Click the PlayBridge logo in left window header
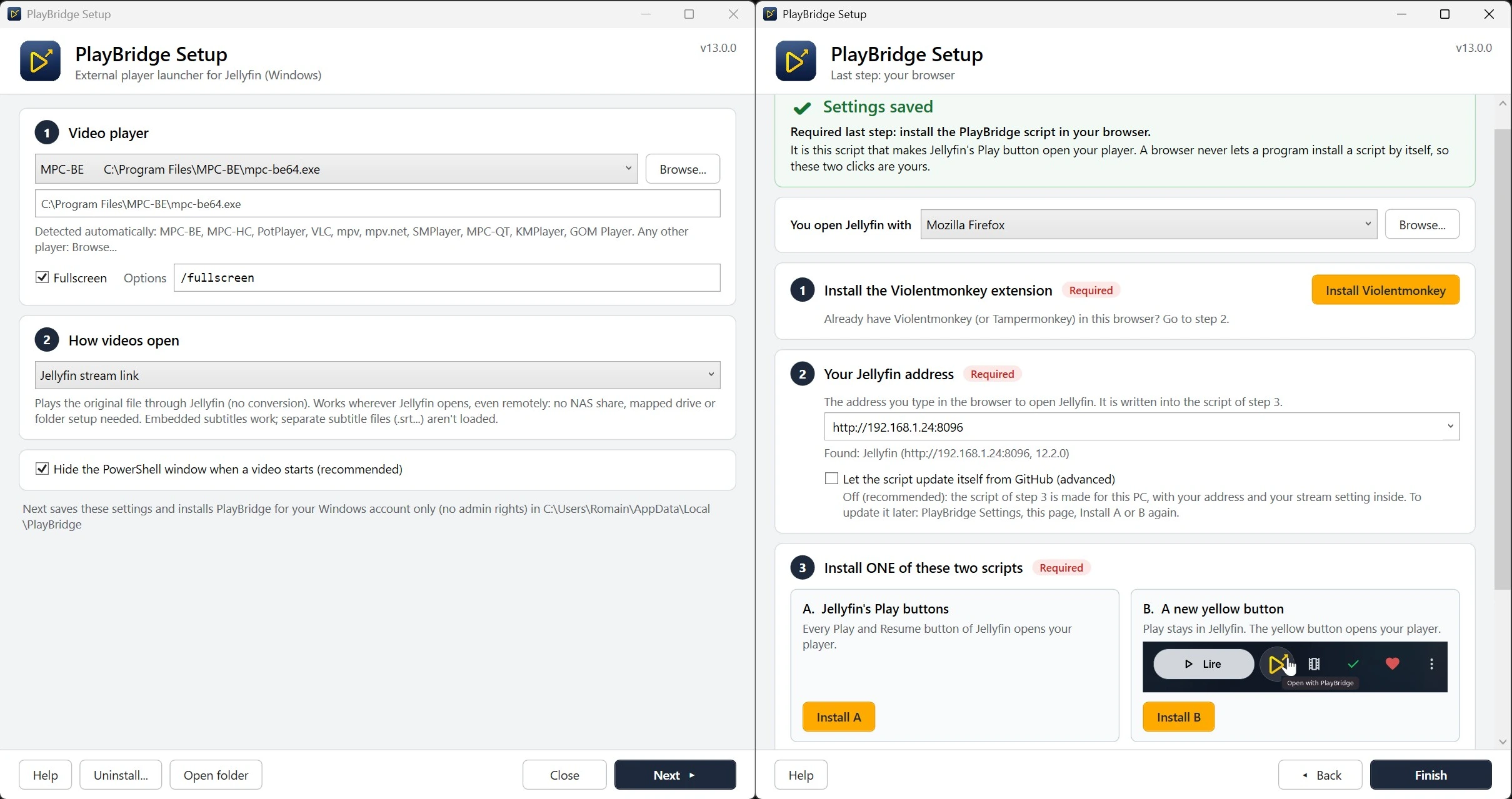The image size is (1512, 799). pyautogui.click(x=40, y=61)
